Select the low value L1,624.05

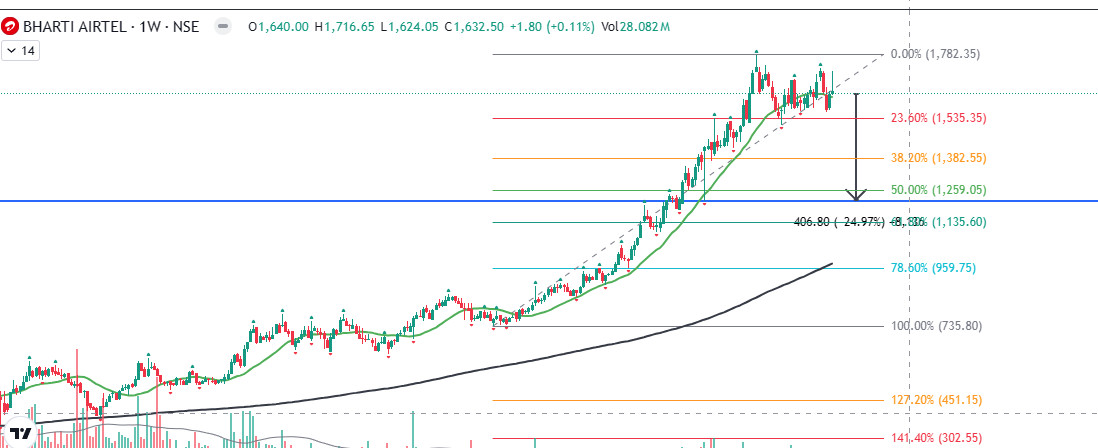[x=410, y=27]
